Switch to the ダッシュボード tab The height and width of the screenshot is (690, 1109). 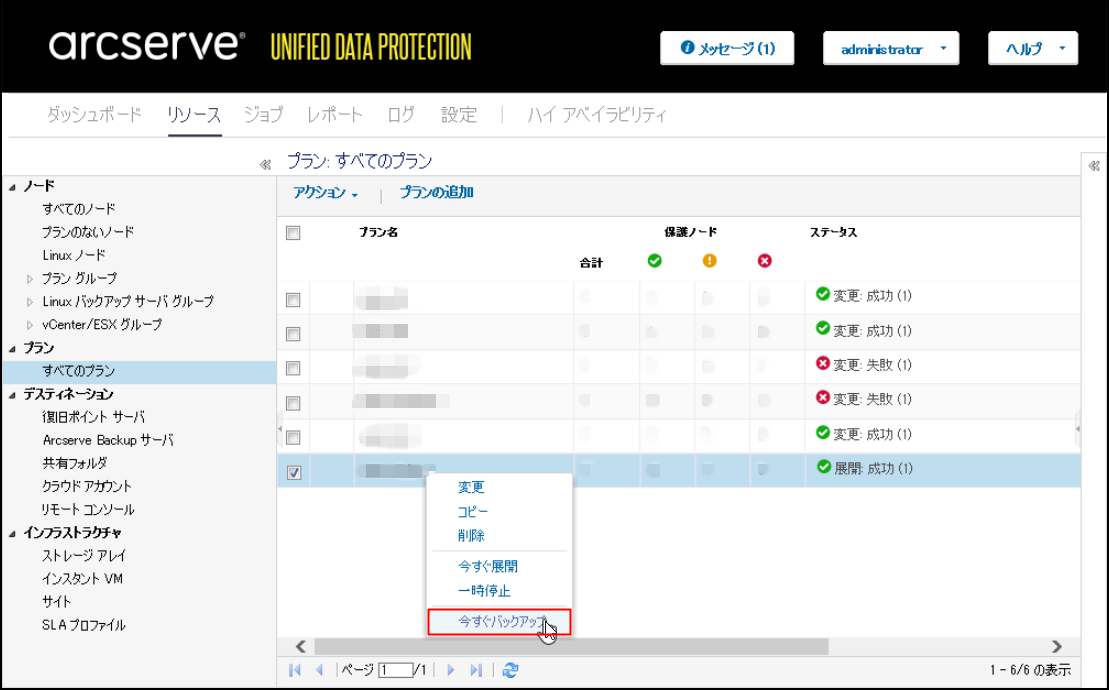(94, 114)
